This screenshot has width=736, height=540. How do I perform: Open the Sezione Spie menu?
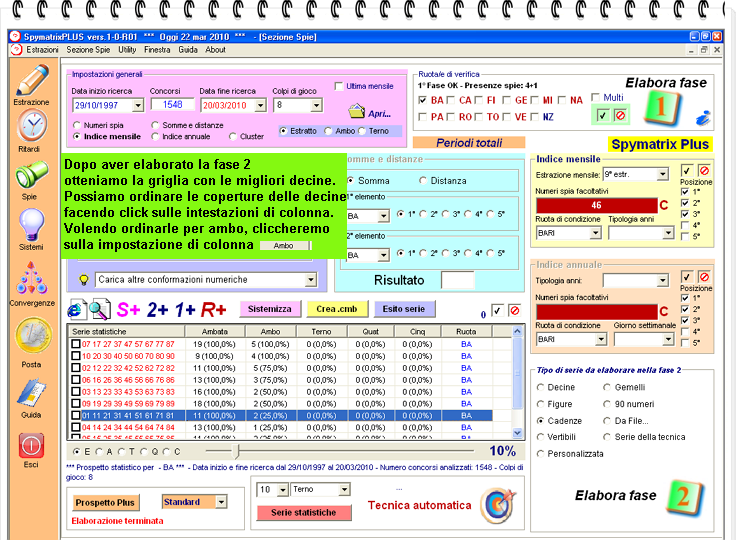(x=88, y=50)
